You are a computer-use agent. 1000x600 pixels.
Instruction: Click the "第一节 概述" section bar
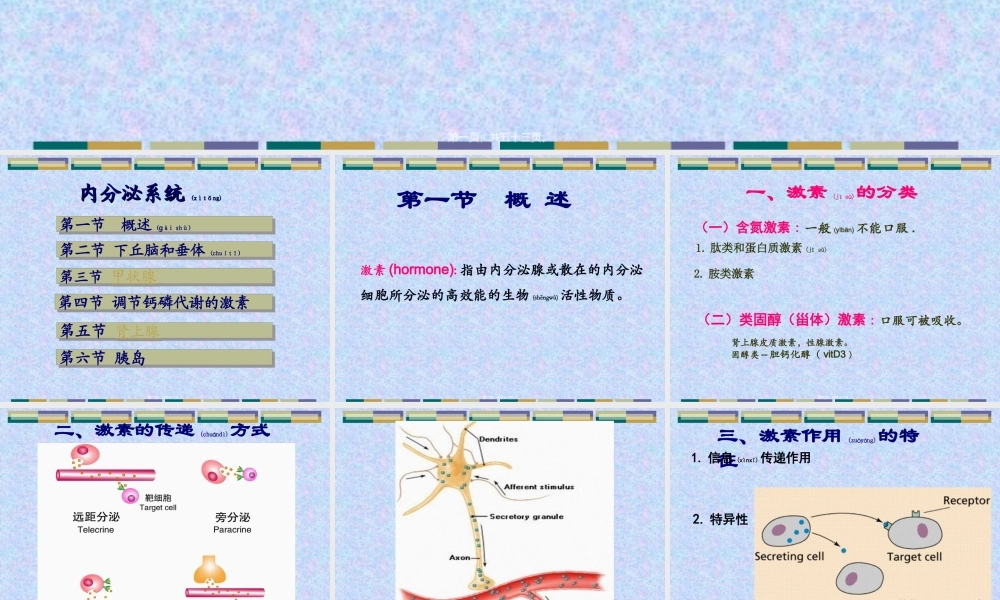pos(164,224)
